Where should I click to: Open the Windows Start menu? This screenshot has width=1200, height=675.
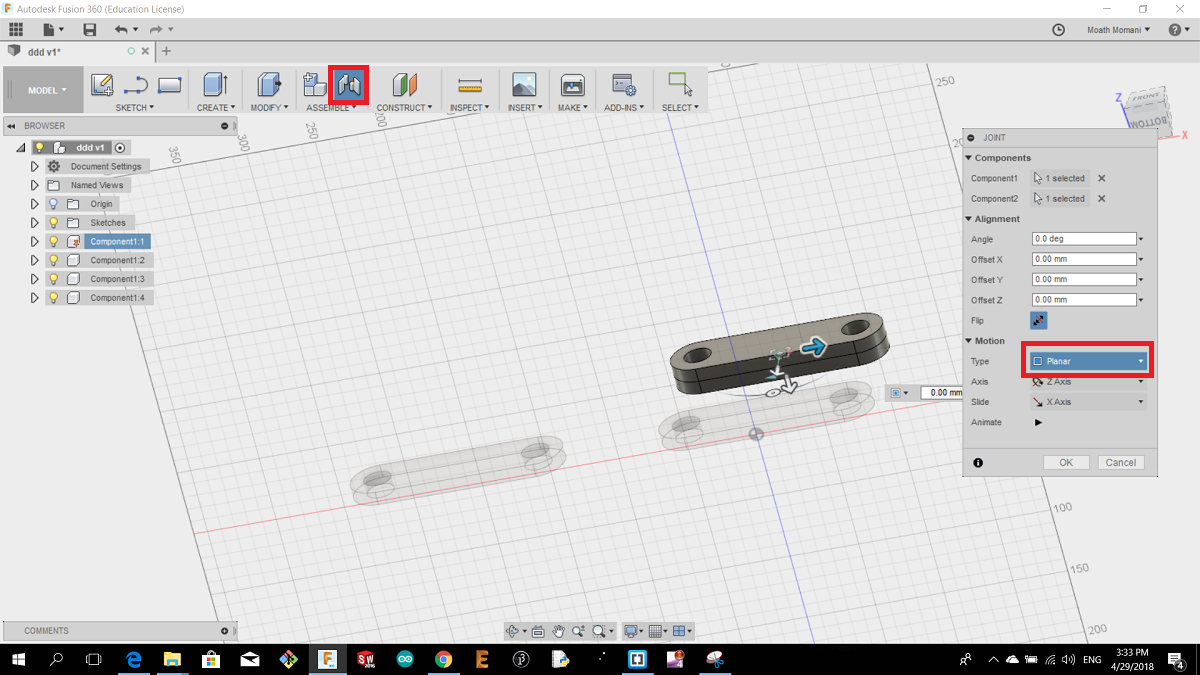tap(18, 659)
